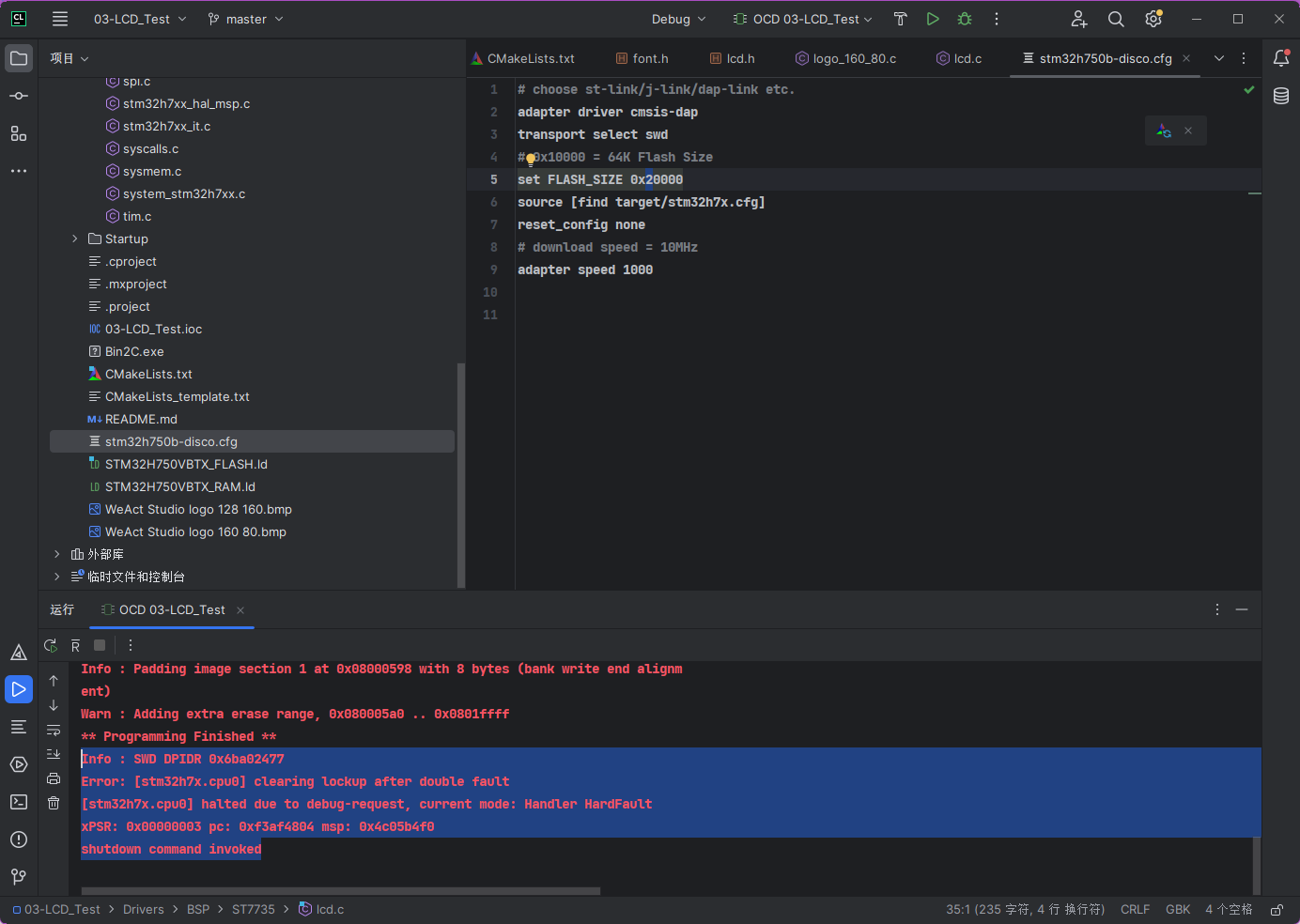Screen dimensions: 1300x924
Task: Open the Terminal tool window
Action: (x=19, y=803)
